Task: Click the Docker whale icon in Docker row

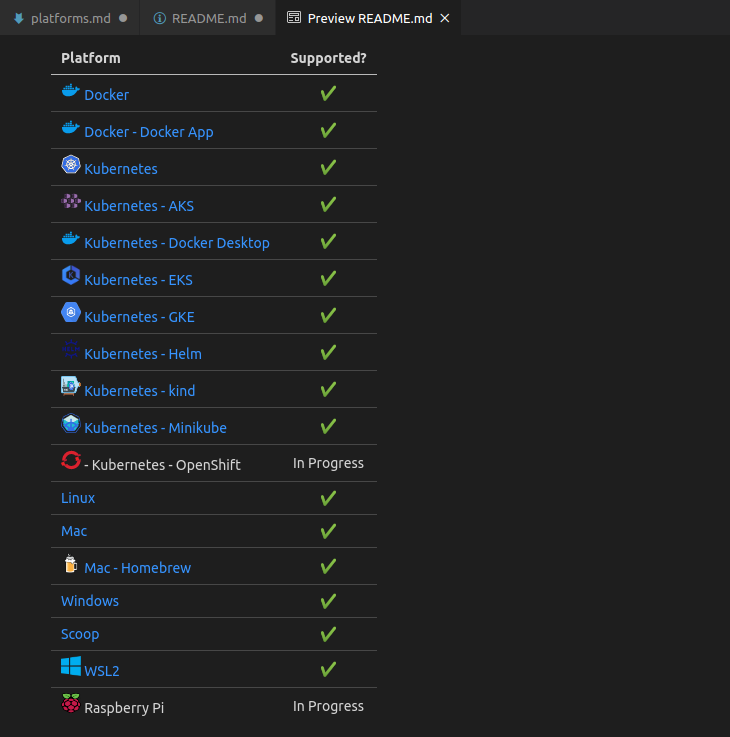Action: (x=71, y=90)
